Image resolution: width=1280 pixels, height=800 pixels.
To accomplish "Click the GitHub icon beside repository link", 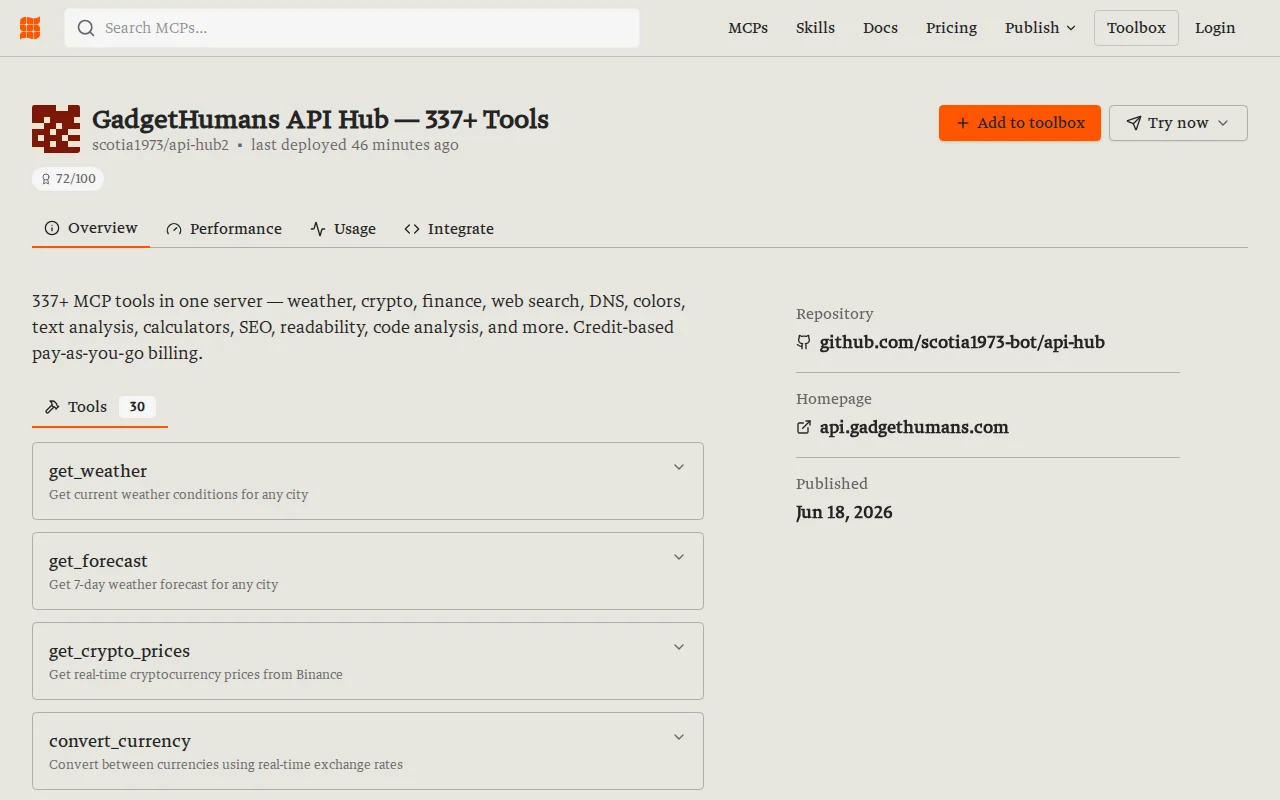I will (804, 342).
